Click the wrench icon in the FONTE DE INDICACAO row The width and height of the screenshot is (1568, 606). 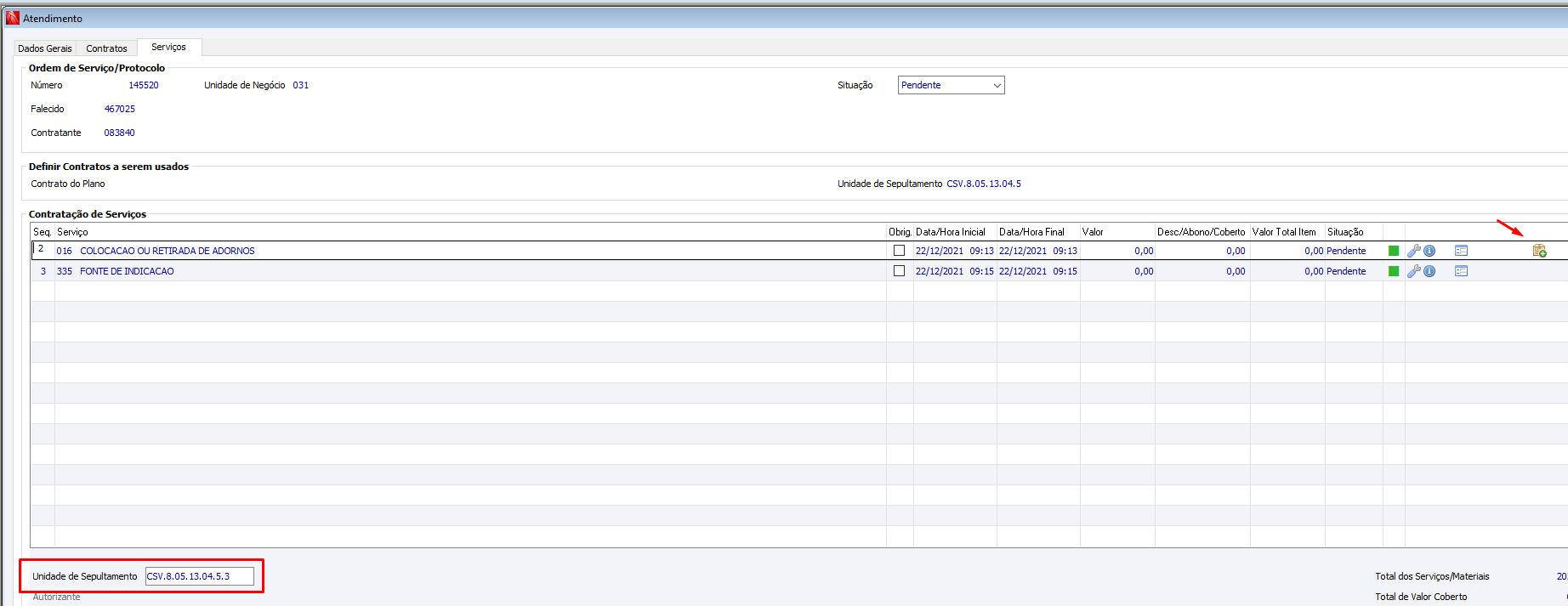1414,271
